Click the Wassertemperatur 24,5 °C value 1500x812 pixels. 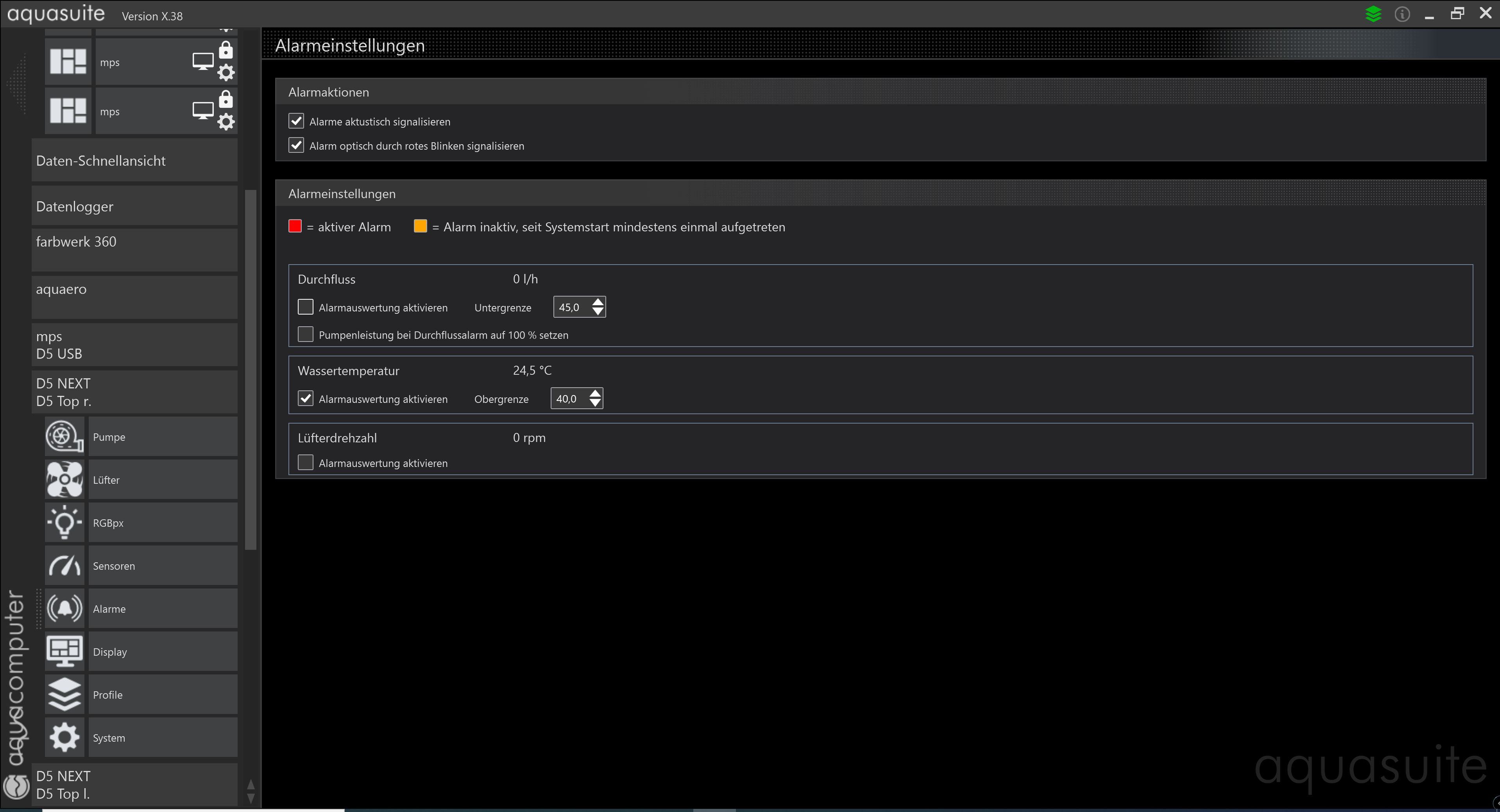(x=532, y=370)
